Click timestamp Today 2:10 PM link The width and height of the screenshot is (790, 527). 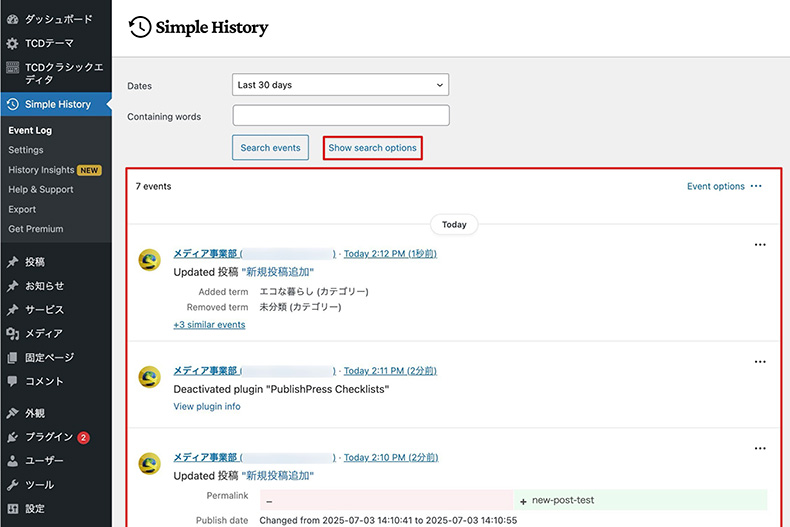click(391, 457)
